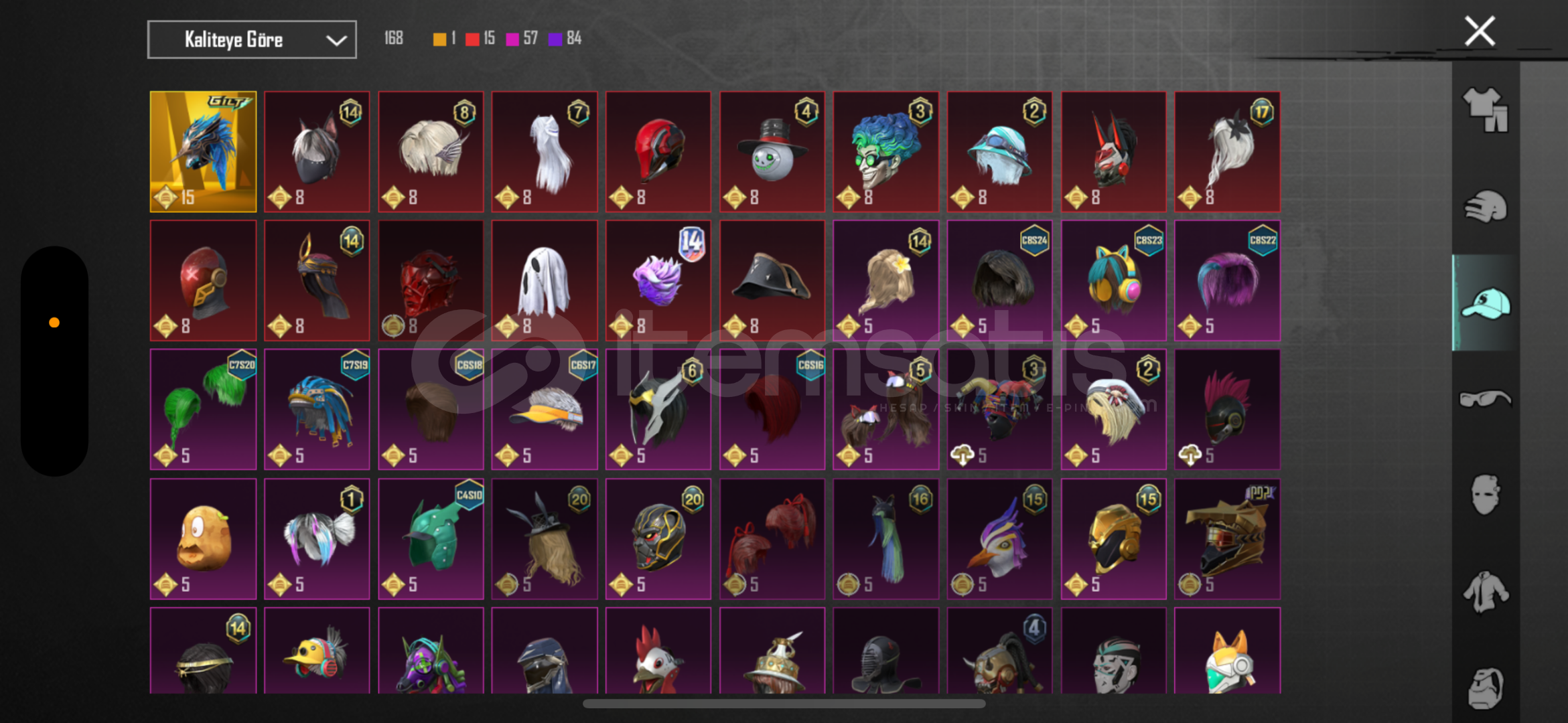Open the glasses category
The image size is (1568, 723).
coord(1485,399)
